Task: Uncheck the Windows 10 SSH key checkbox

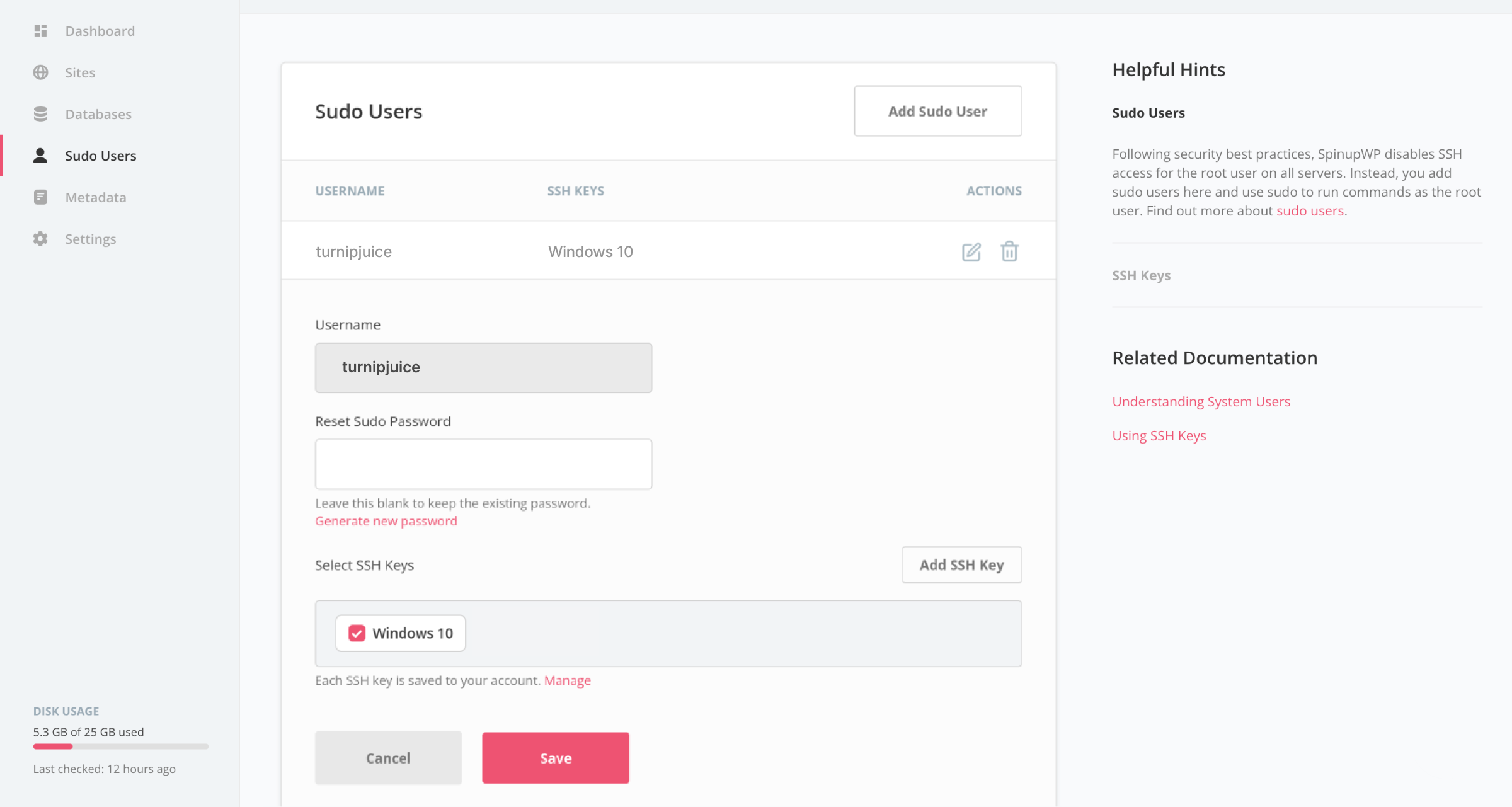Action: 357,633
